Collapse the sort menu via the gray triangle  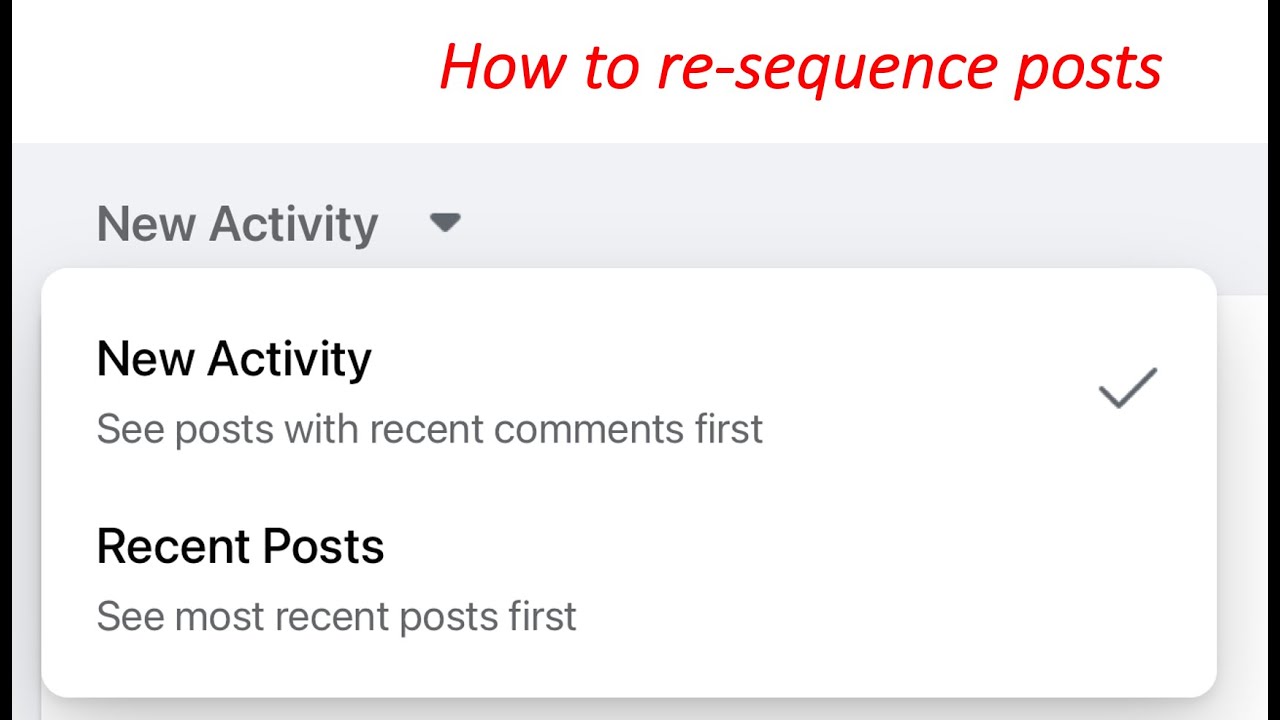[x=445, y=222]
